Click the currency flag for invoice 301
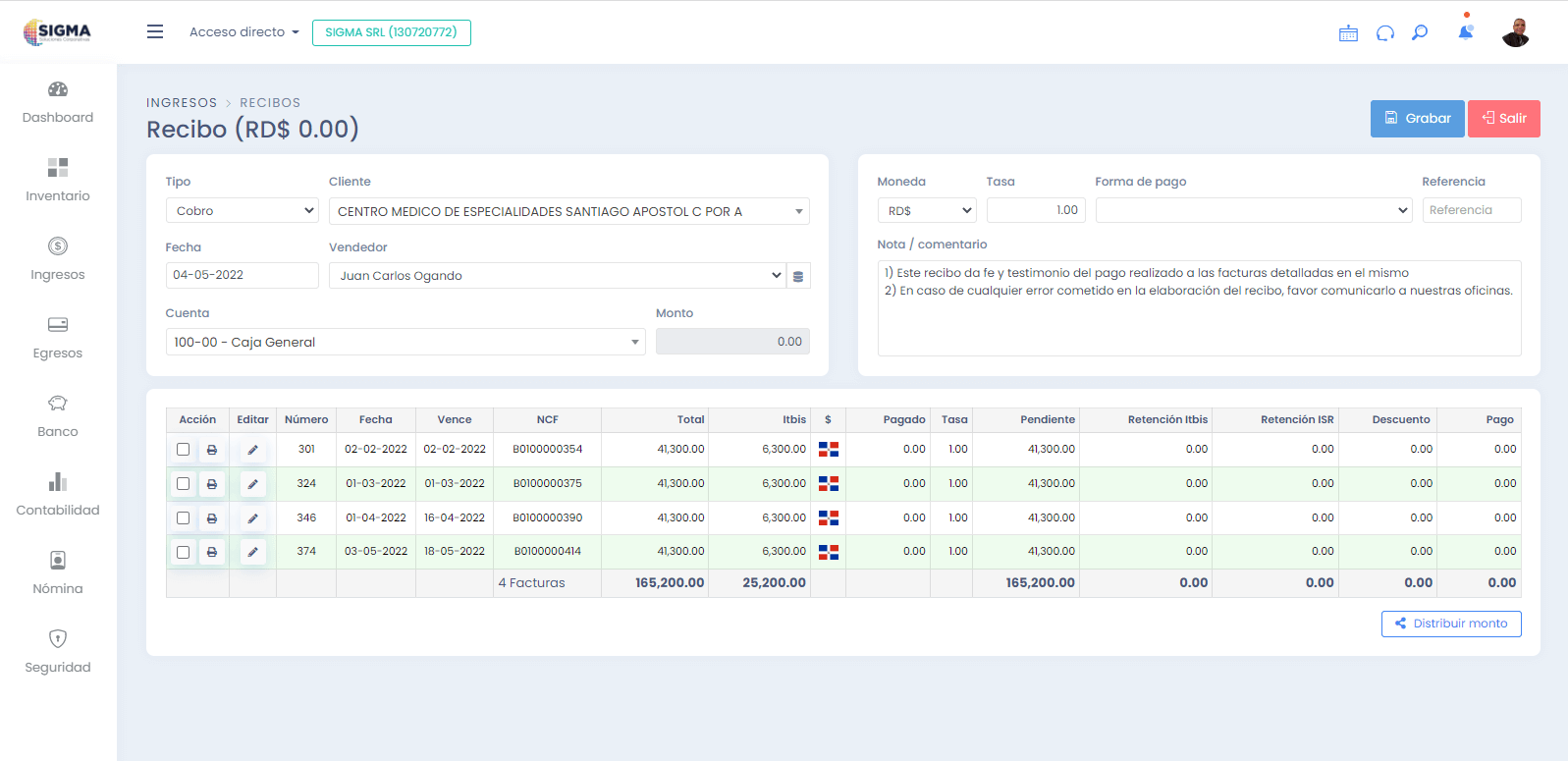Image resolution: width=1568 pixels, height=761 pixels. tap(829, 450)
